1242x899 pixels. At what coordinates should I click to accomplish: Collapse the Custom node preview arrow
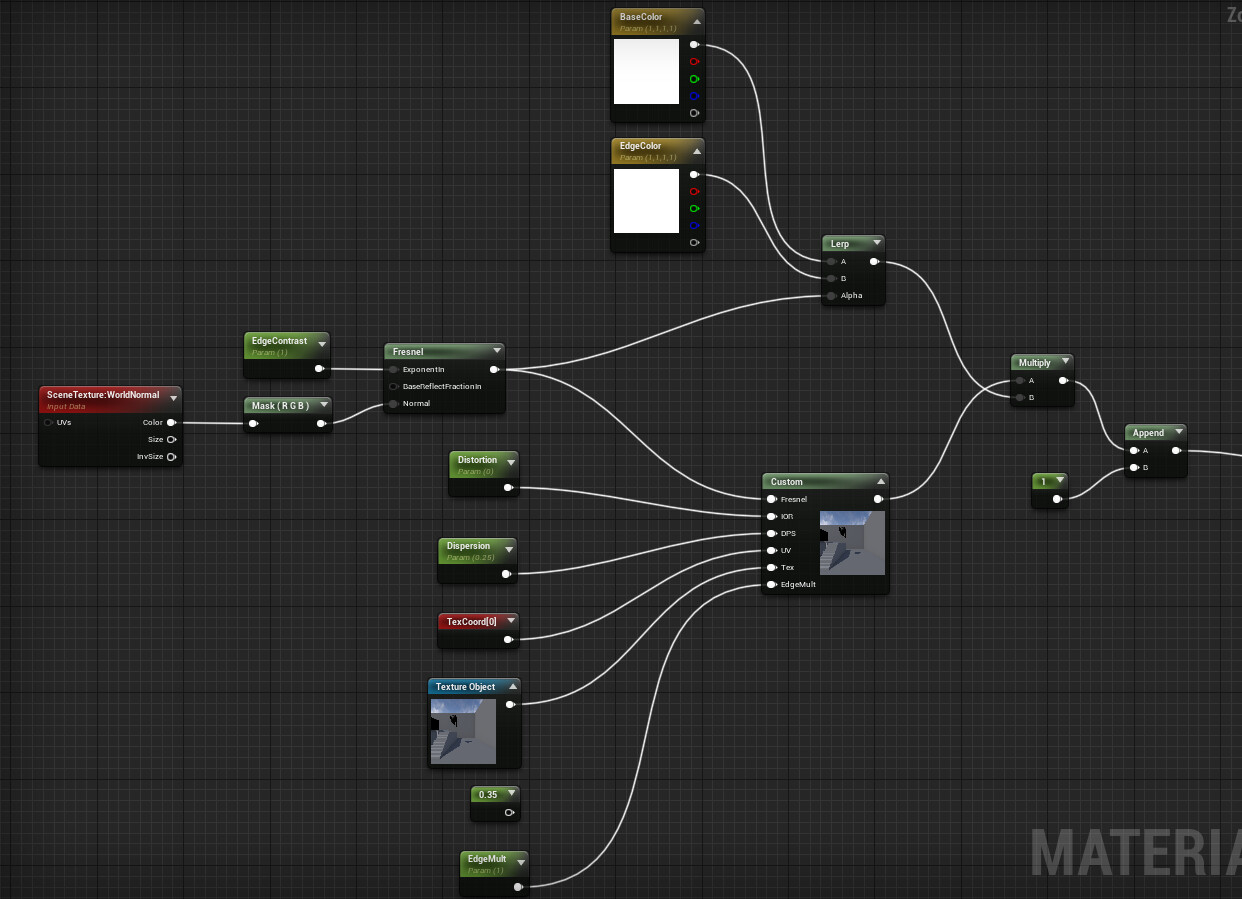(879, 481)
